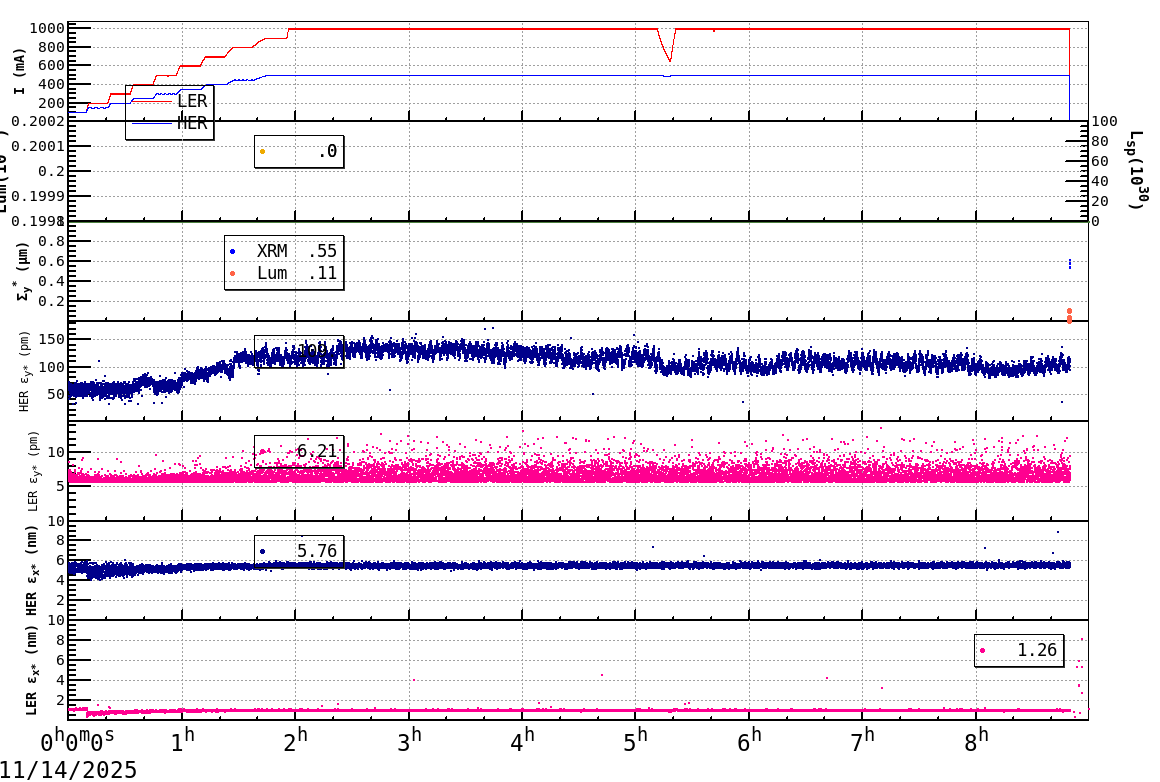Click the 5h time axis tick label

(x=635, y=741)
